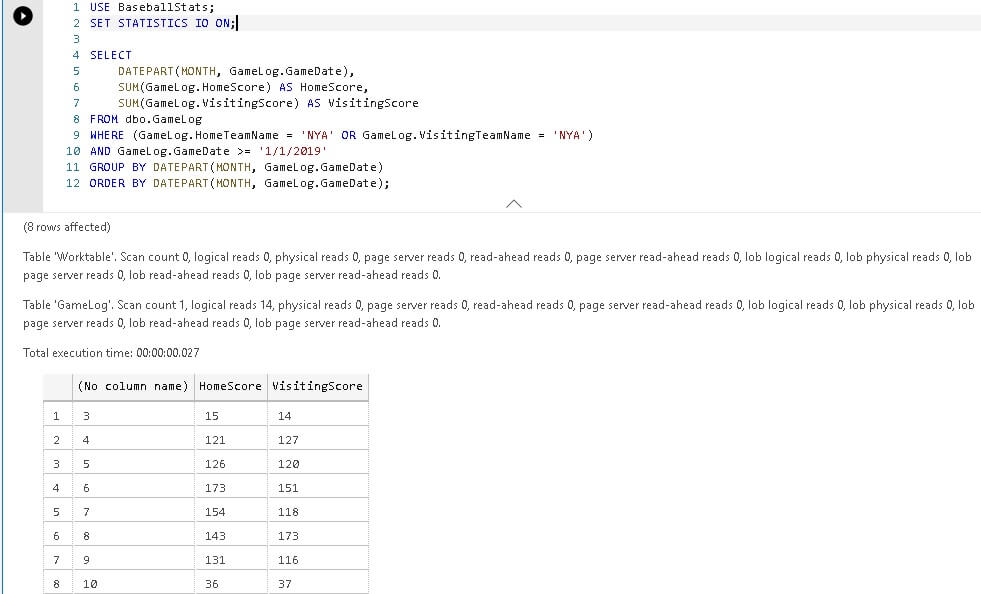Image resolution: width=981 pixels, height=594 pixels.
Task: Click VisitingScore cell with value 120
Action: [317, 464]
